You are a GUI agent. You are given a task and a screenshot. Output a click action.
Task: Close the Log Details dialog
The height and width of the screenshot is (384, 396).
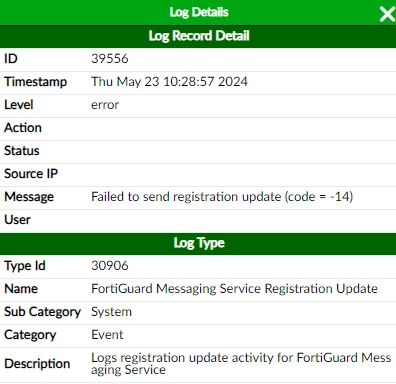click(x=387, y=14)
